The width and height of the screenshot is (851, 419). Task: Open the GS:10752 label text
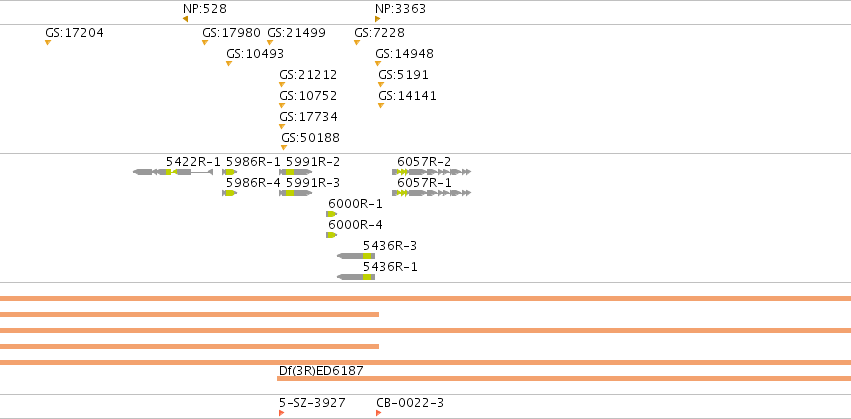[x=308, y=96]
